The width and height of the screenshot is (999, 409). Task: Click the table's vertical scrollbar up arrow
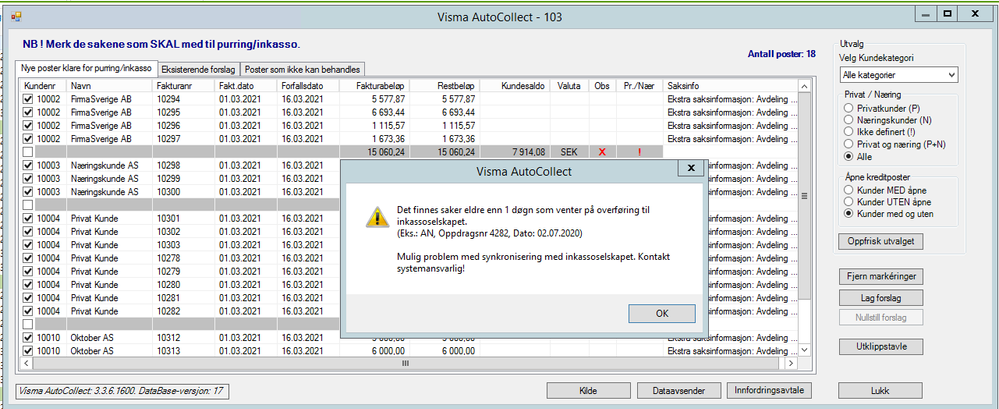coord(804,86)
